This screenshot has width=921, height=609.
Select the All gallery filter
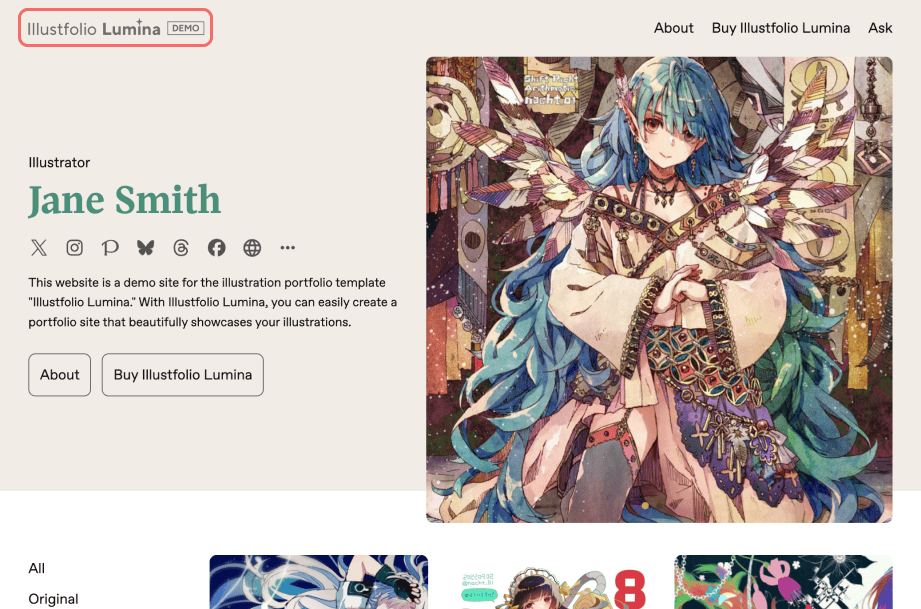point(36,568)
